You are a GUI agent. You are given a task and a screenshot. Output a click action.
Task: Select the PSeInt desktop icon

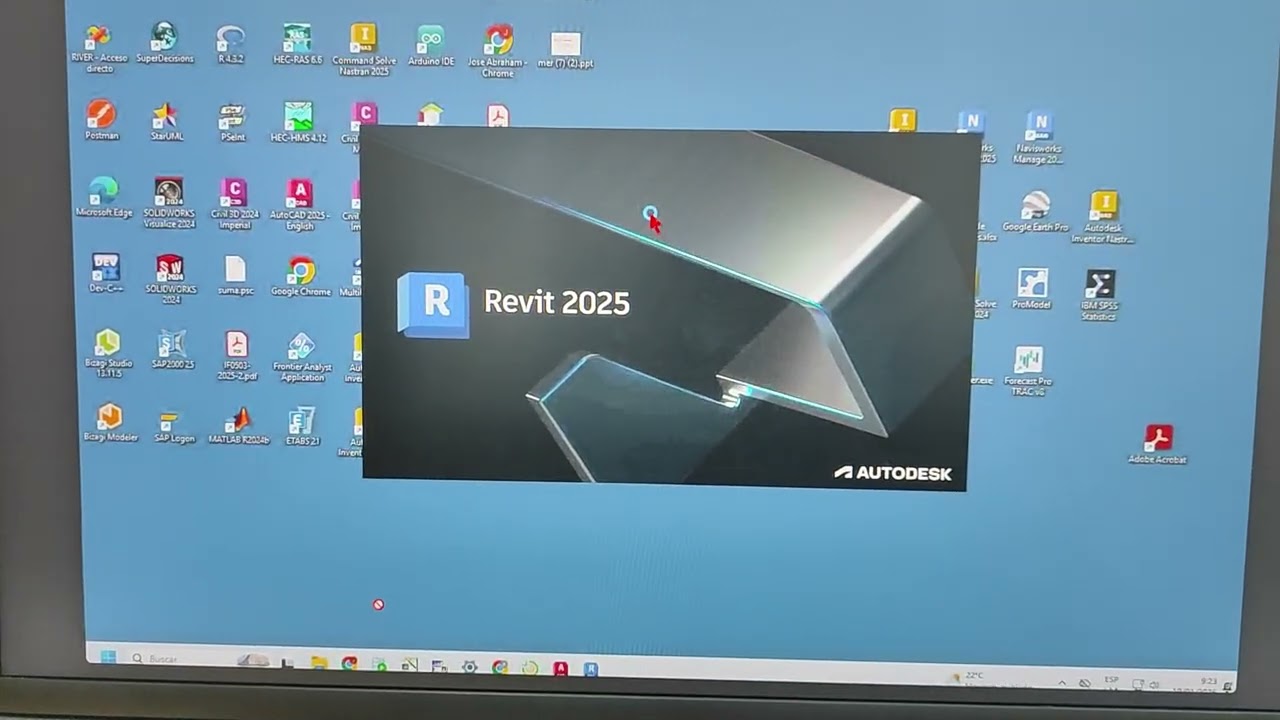pyautogui.click(x=232, y=122)
